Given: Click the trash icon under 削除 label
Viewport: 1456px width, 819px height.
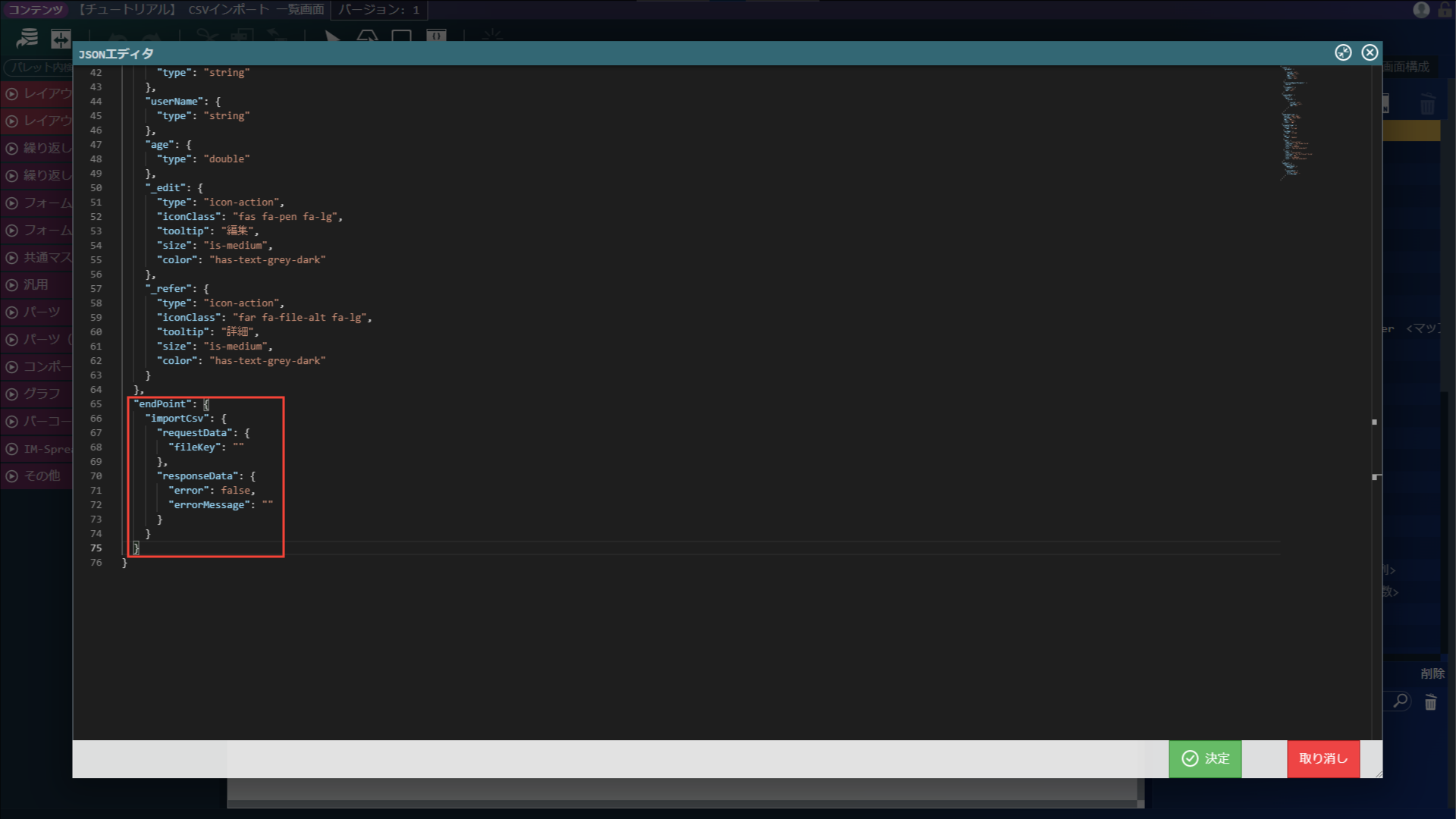Looking at the screenshot, I should tap(1430, 702).
